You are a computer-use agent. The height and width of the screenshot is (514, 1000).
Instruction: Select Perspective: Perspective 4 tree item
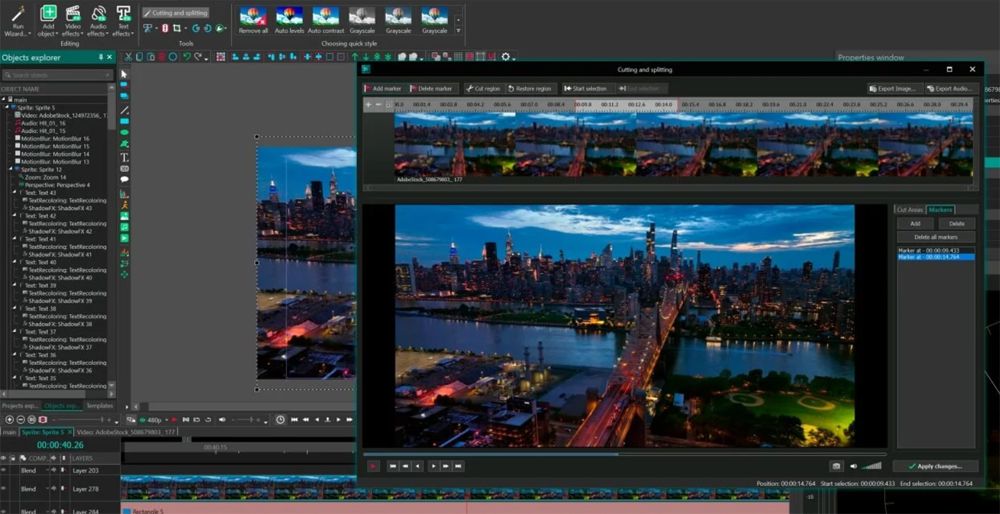(54, 185)
